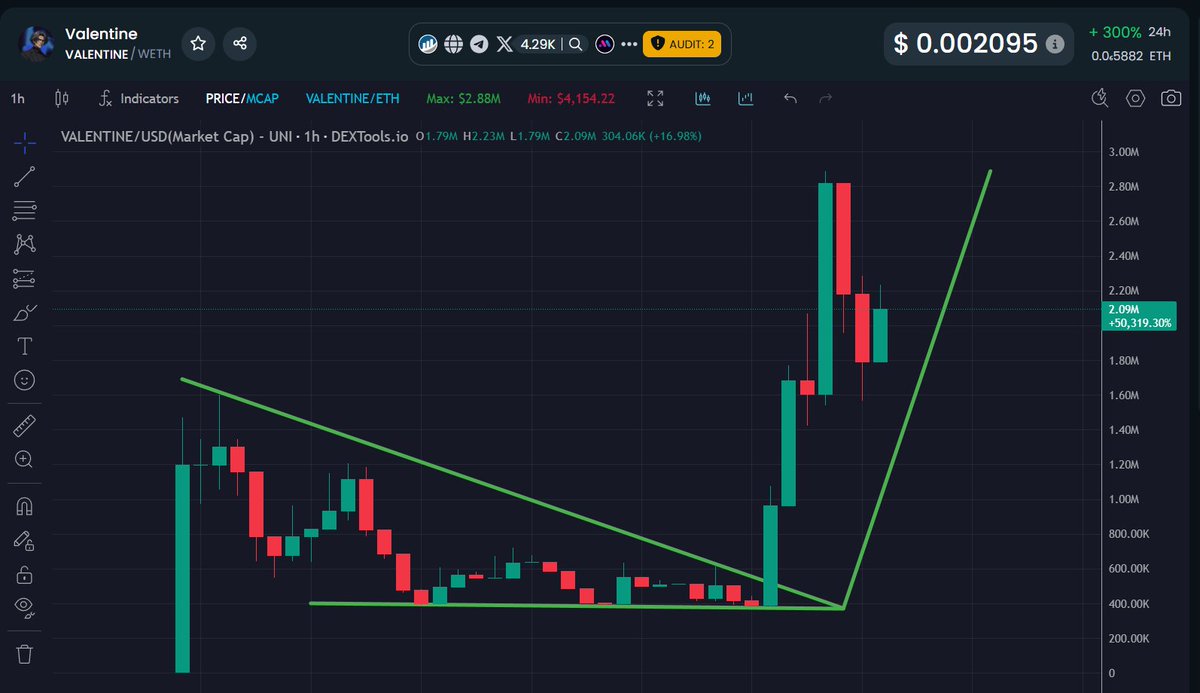The width and height of the screenshot is (1200, 693).
Task: Open the 1h timeframe selector
Action: pyautogui.click(x=18, y=98)
